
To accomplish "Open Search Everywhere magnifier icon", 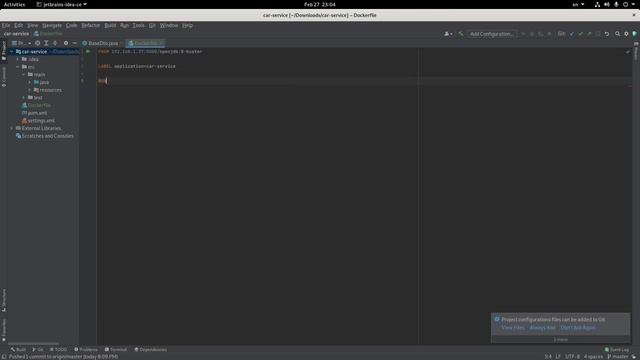I will point(617,34).
